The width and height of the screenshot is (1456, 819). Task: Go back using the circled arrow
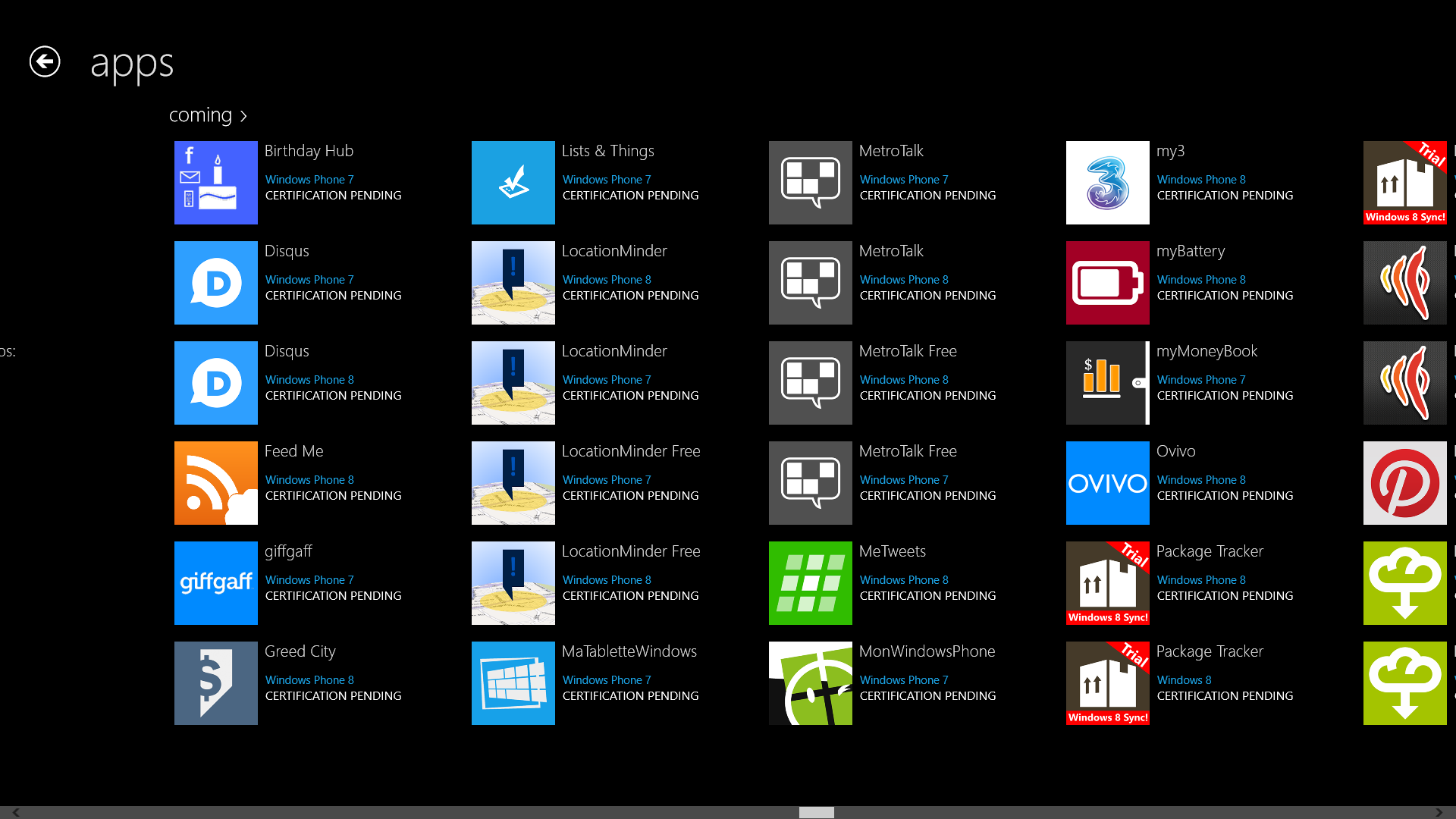tap(45, 61)
